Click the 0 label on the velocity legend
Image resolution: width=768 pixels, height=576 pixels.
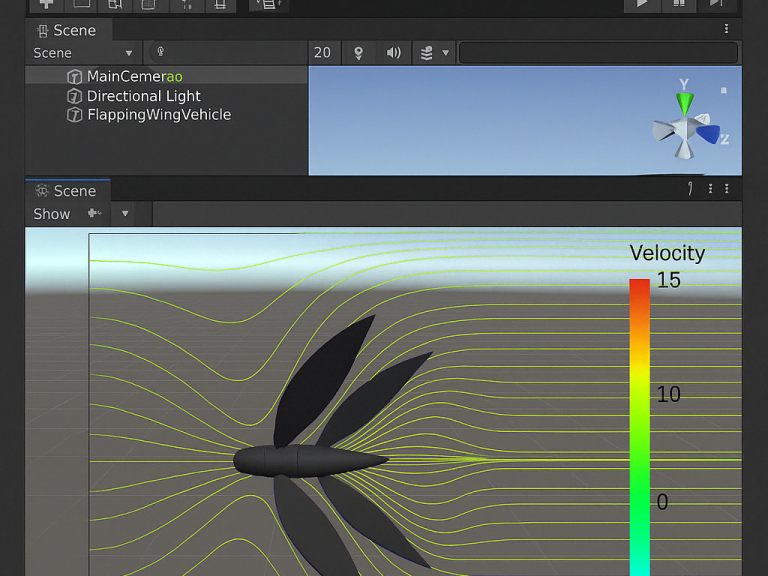click(662, 502)
